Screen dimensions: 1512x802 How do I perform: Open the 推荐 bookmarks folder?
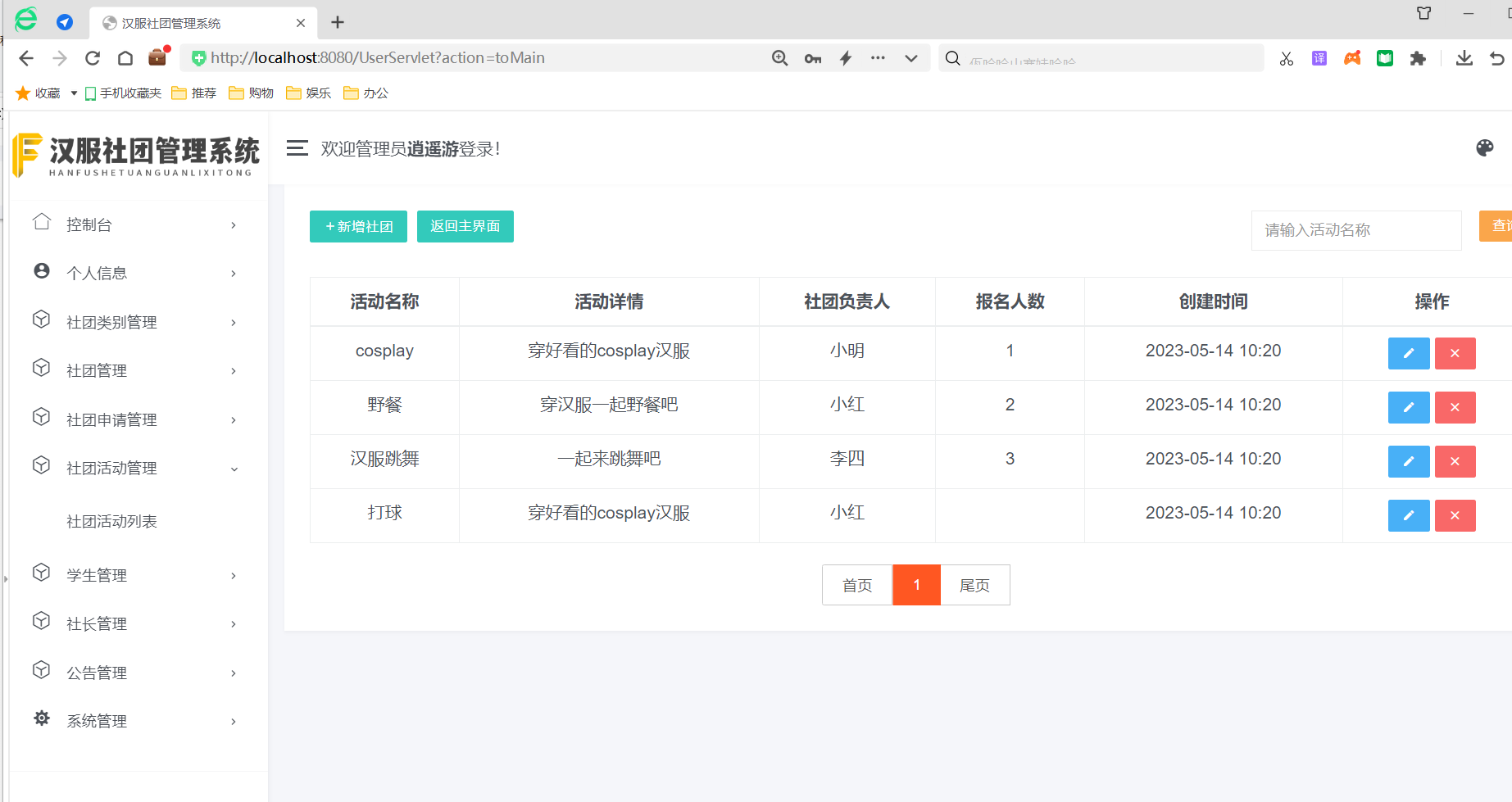(x=194, y=93)
